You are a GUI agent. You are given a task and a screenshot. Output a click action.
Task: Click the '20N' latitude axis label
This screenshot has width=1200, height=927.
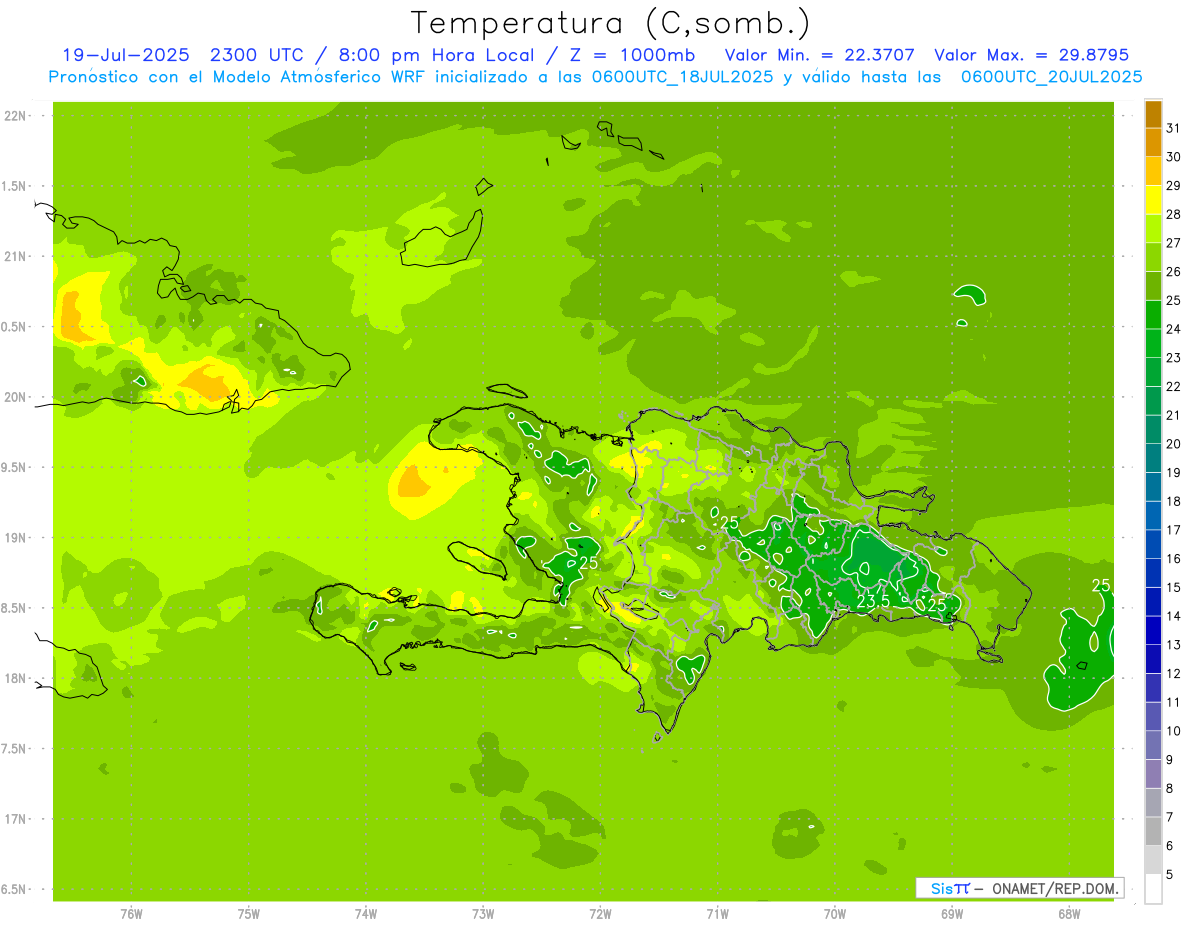pos(16,397)
